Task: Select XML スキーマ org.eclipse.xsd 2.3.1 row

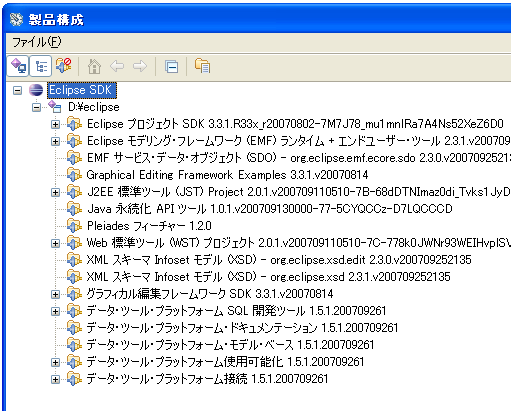Action: tap(268, 277)
